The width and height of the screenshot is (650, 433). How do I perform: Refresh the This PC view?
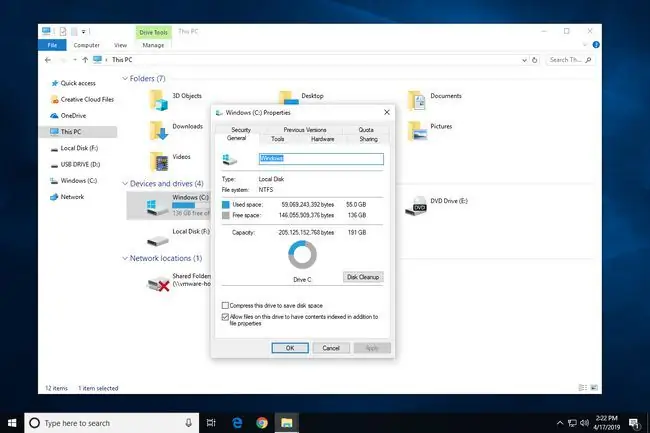tap(535, 60)
